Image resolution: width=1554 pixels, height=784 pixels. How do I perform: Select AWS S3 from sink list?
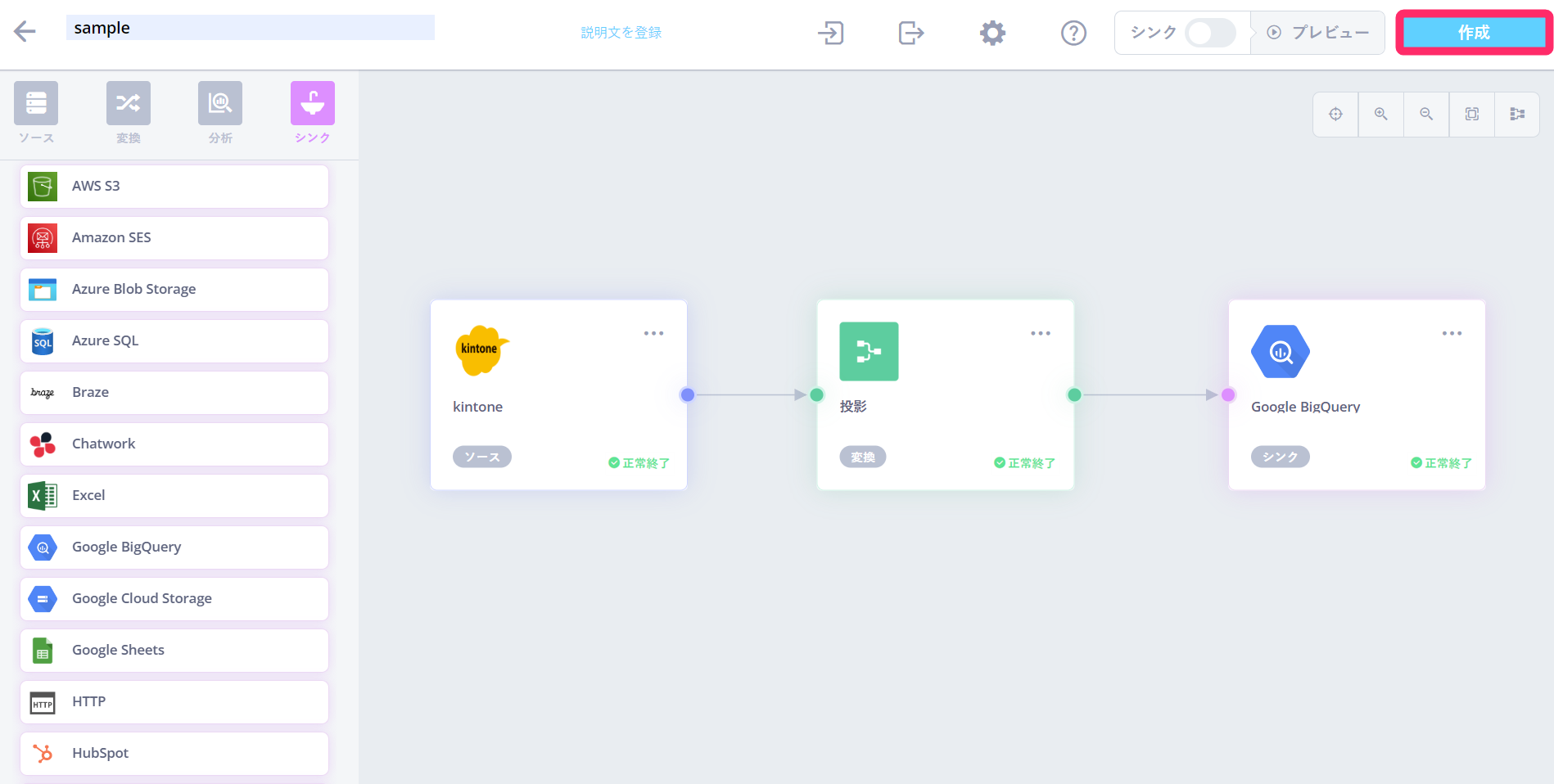(x=174, y=186)
